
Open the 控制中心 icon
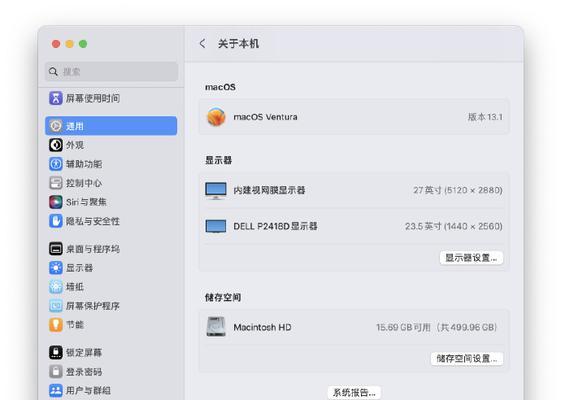pos(55,183)
